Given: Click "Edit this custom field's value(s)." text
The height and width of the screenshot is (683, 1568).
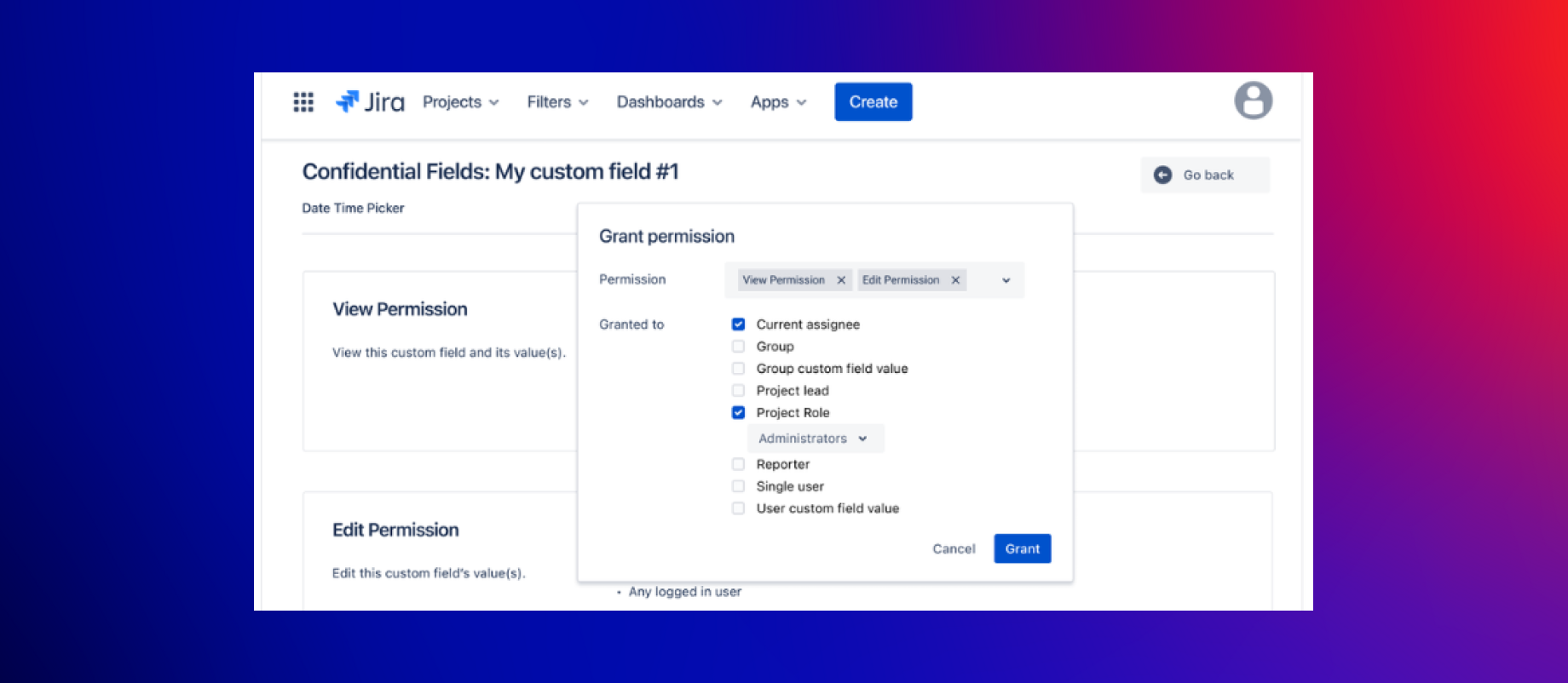Looking at the screenshot, I should [x=429, y=573].
